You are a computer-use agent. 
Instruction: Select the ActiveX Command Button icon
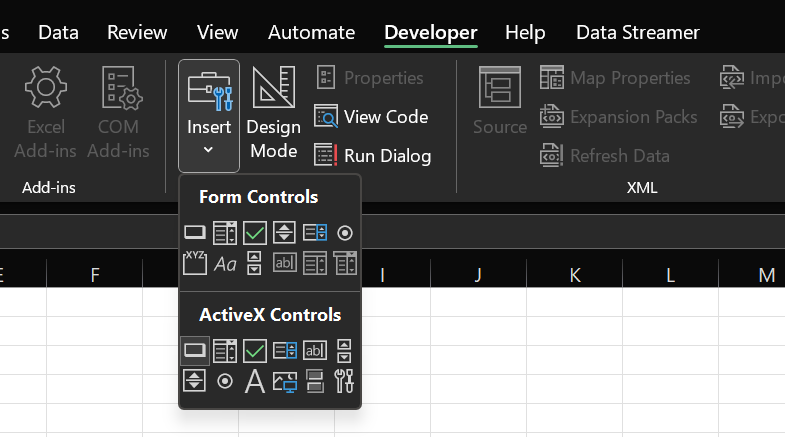(195, 350)
